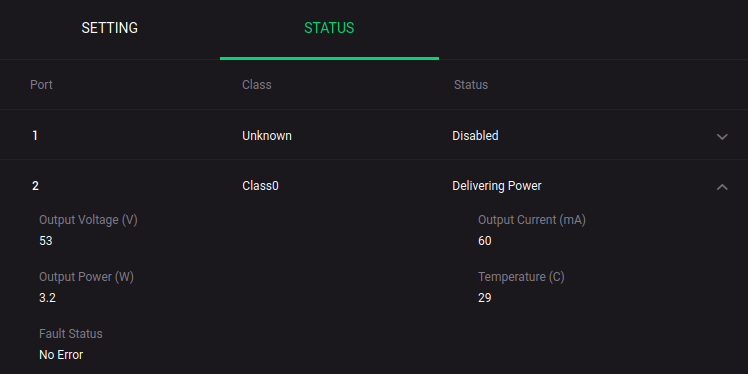Screen dimensions: 748x374
Task: Click the No Error fault status
Action: click(x=61, y=355)
